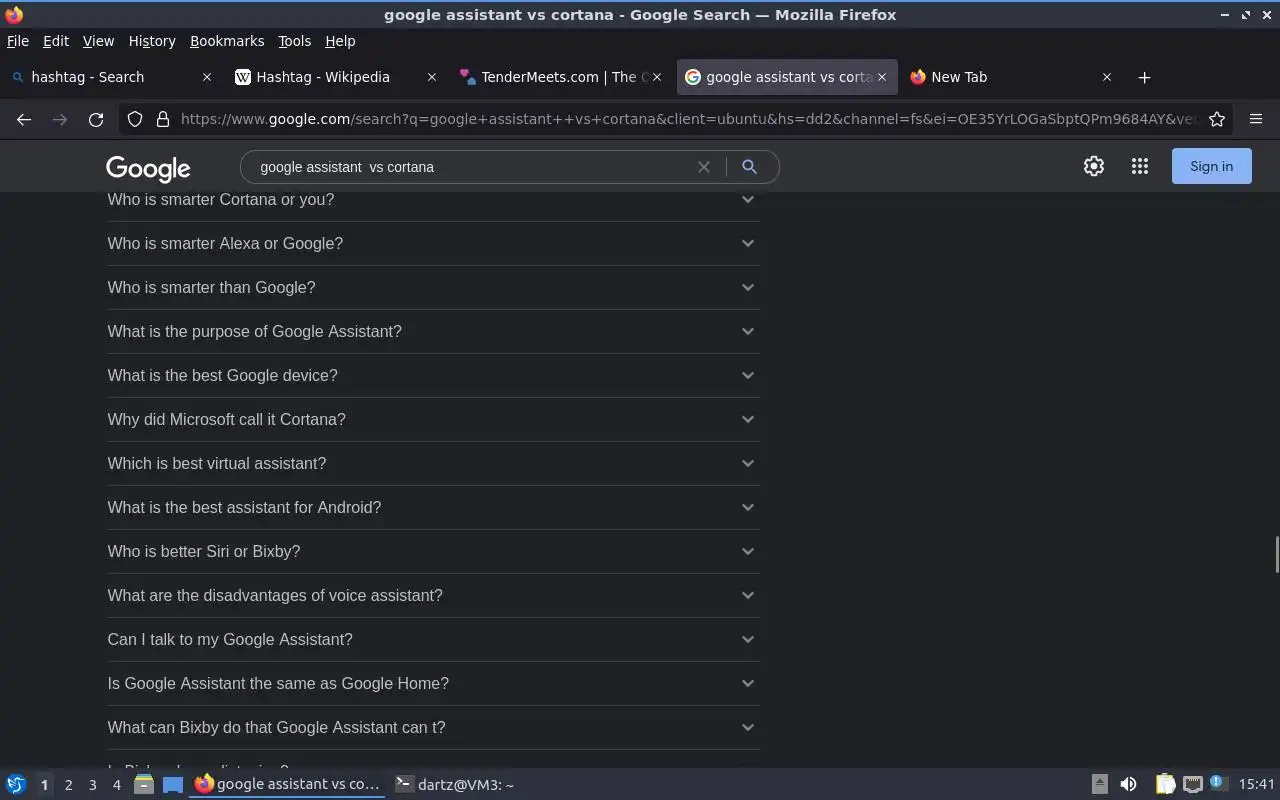Click the disabled forward navigation arrow
This screenshot has height=800, width=1280.
tap(60, 119)
